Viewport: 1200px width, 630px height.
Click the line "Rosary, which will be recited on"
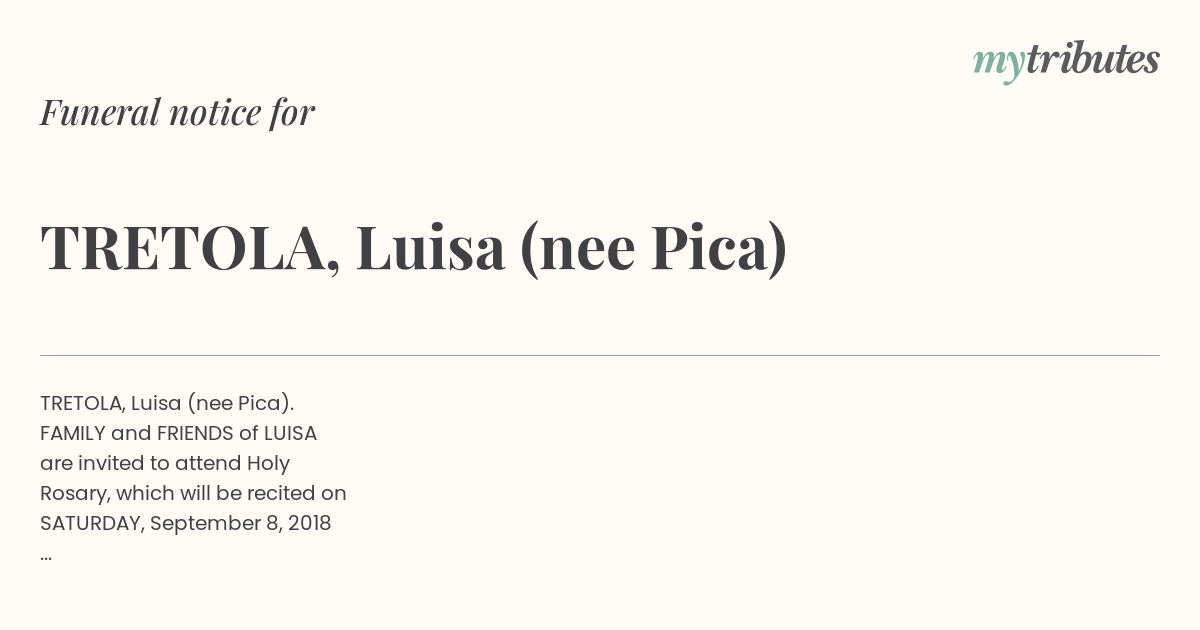click(x=193, y=493)
